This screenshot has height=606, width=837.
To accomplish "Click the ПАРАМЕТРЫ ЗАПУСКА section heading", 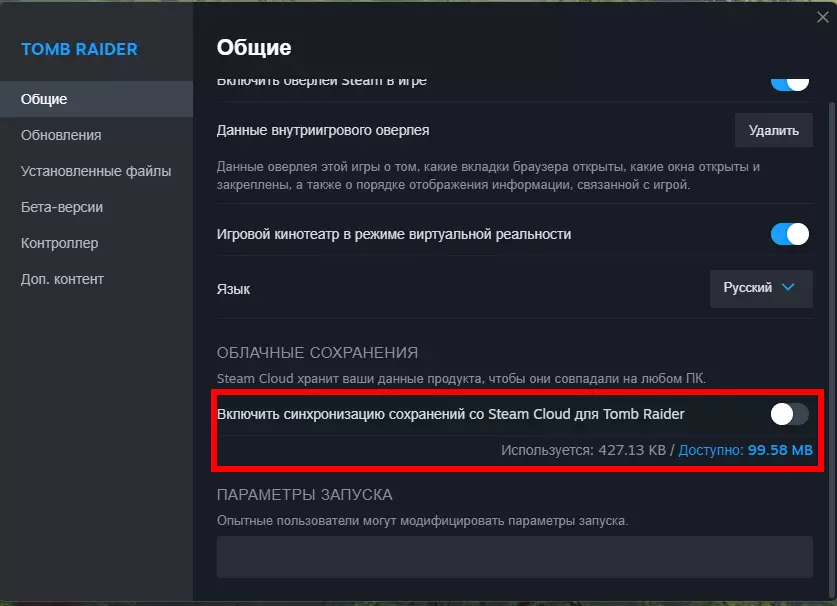I will tap(304, 495).
